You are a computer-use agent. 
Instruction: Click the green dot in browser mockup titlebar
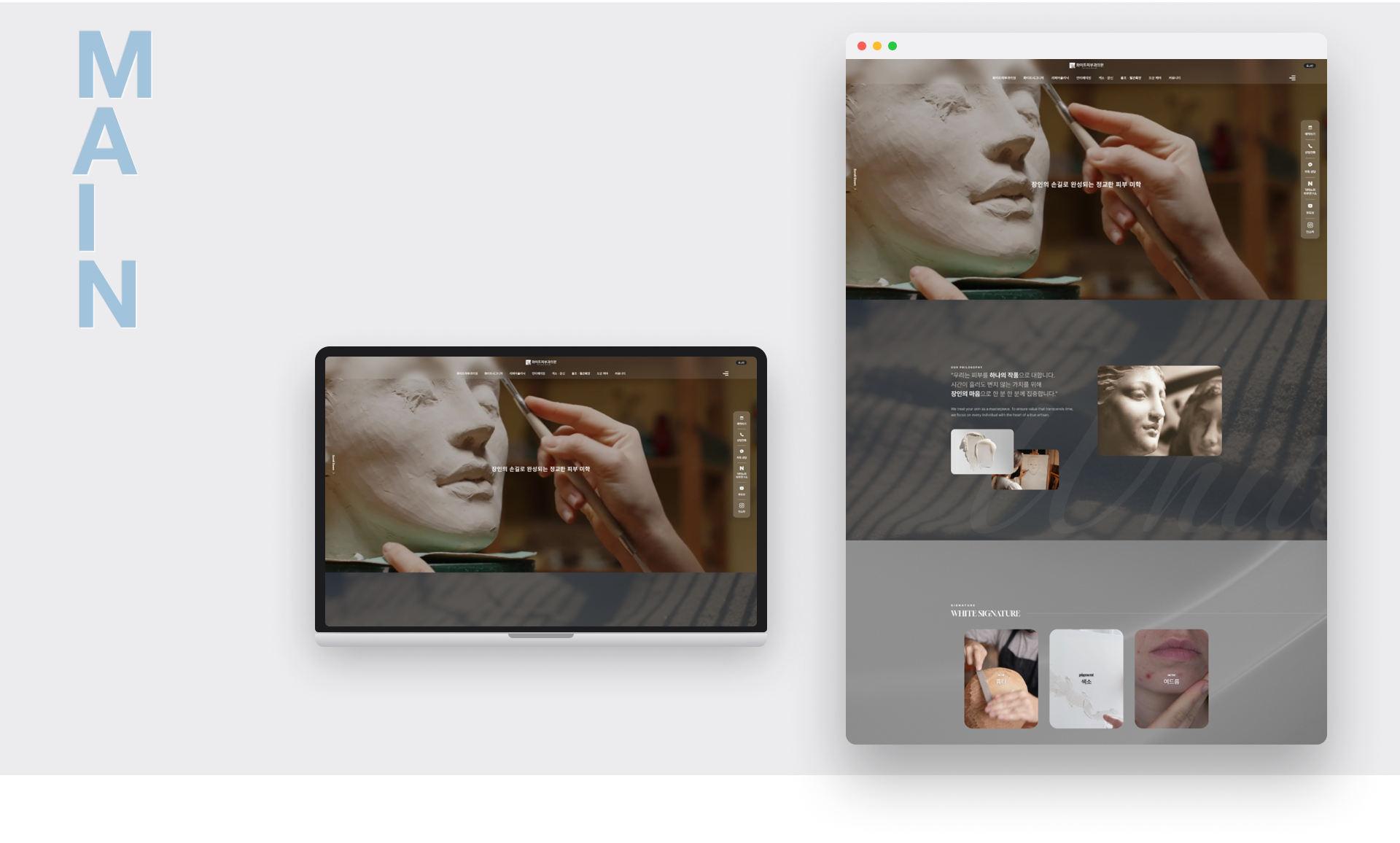click(x=892, y=46)
